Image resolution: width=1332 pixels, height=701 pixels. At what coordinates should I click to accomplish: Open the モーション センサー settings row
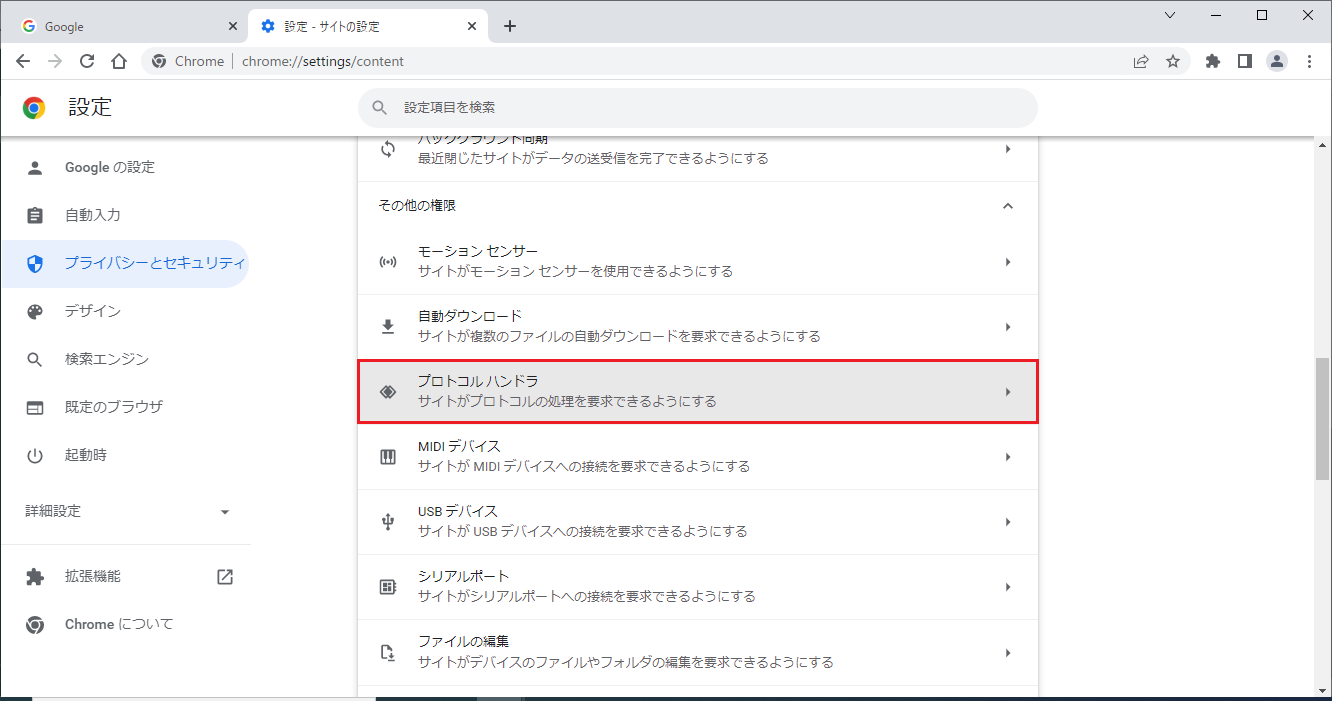pos(697,262)
